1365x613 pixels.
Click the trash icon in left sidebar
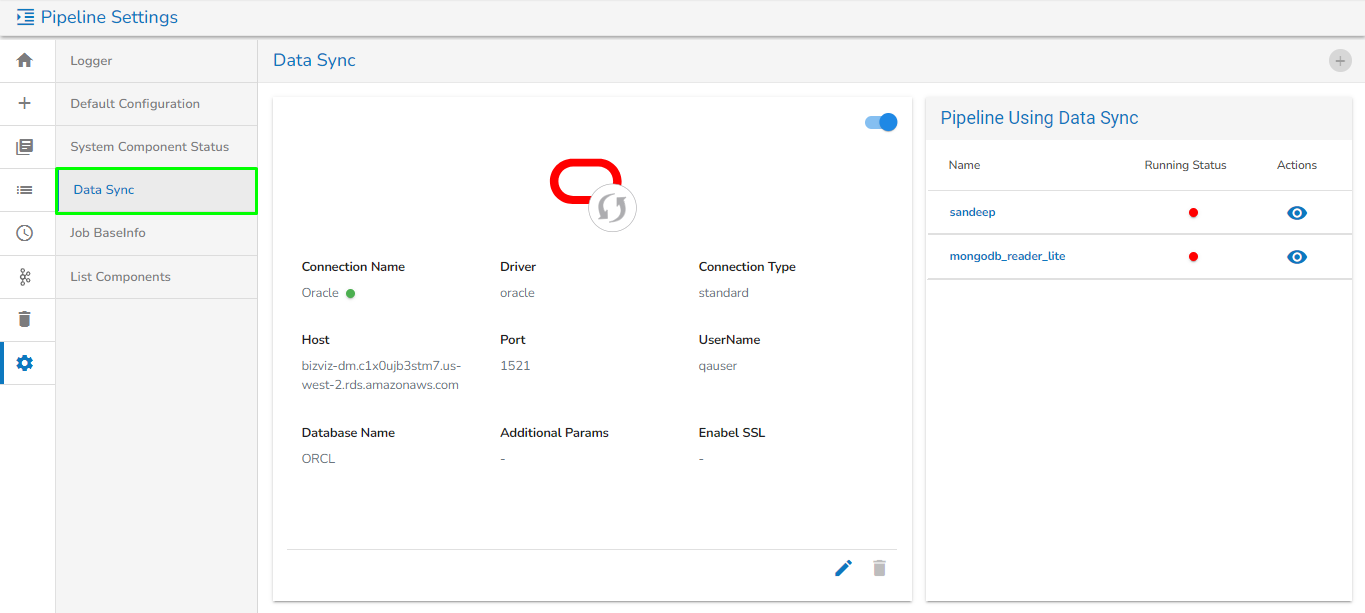tap(25, 319)
